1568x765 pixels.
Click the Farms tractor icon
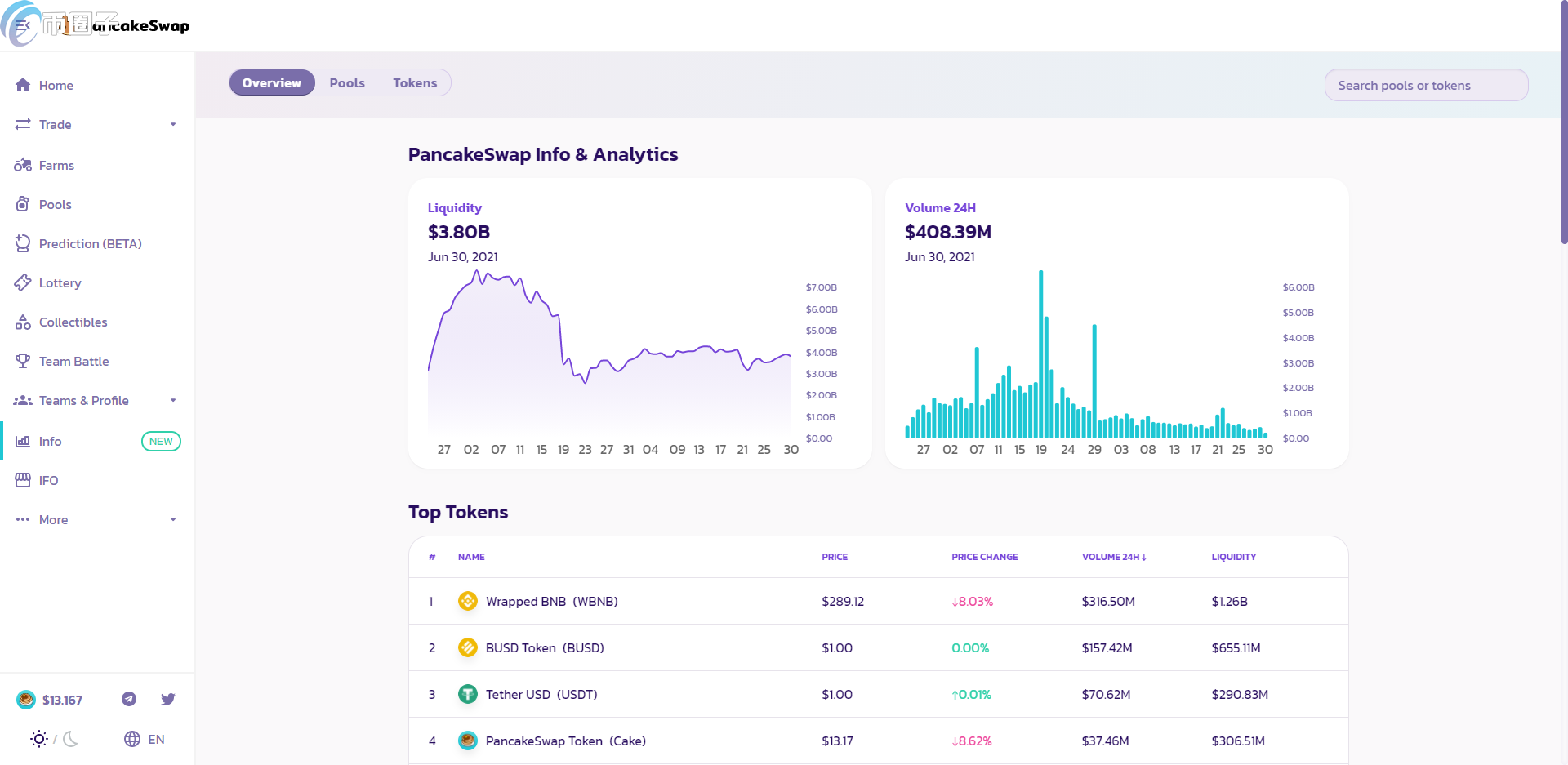click(23, 165)
